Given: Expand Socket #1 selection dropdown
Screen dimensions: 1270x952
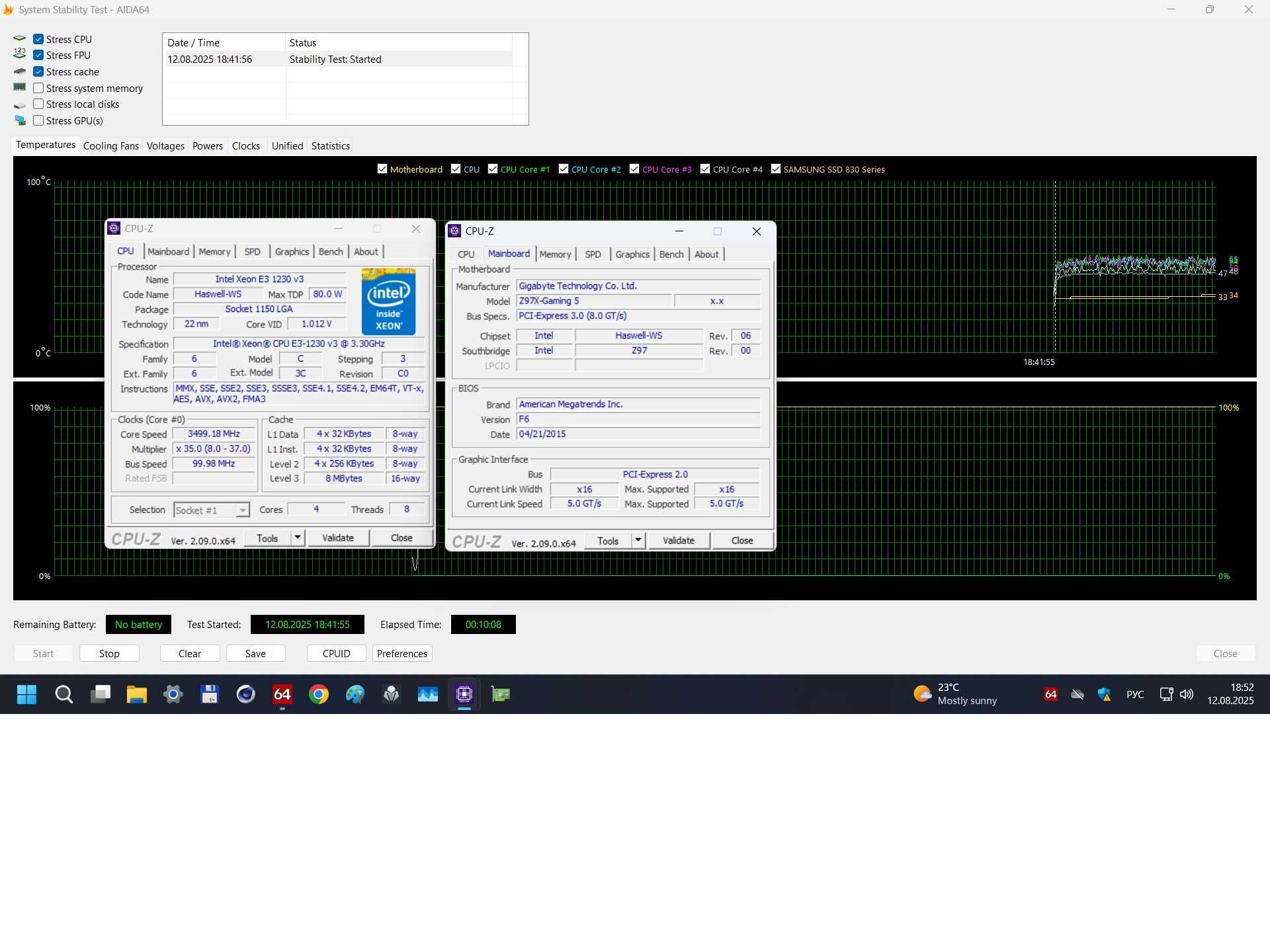Looking at the screenshot, I should pos(243,510).
